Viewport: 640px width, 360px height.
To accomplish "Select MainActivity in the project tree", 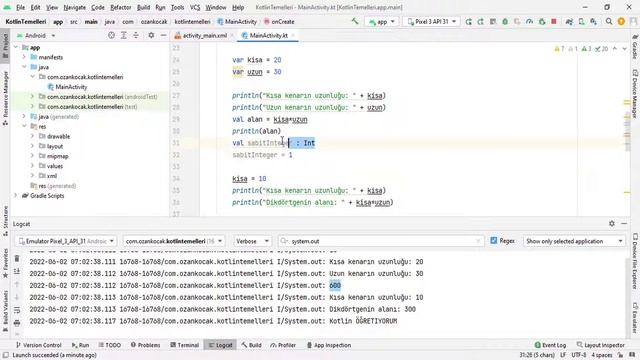I will [71, 87].
